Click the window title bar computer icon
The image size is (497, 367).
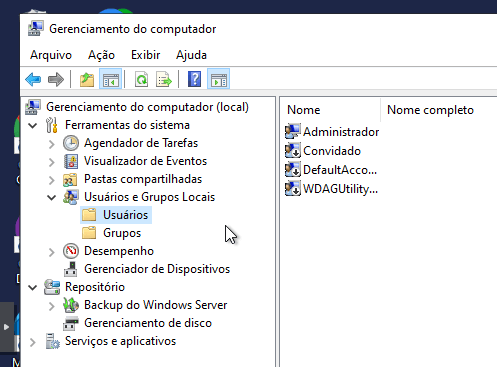(36, 28)
